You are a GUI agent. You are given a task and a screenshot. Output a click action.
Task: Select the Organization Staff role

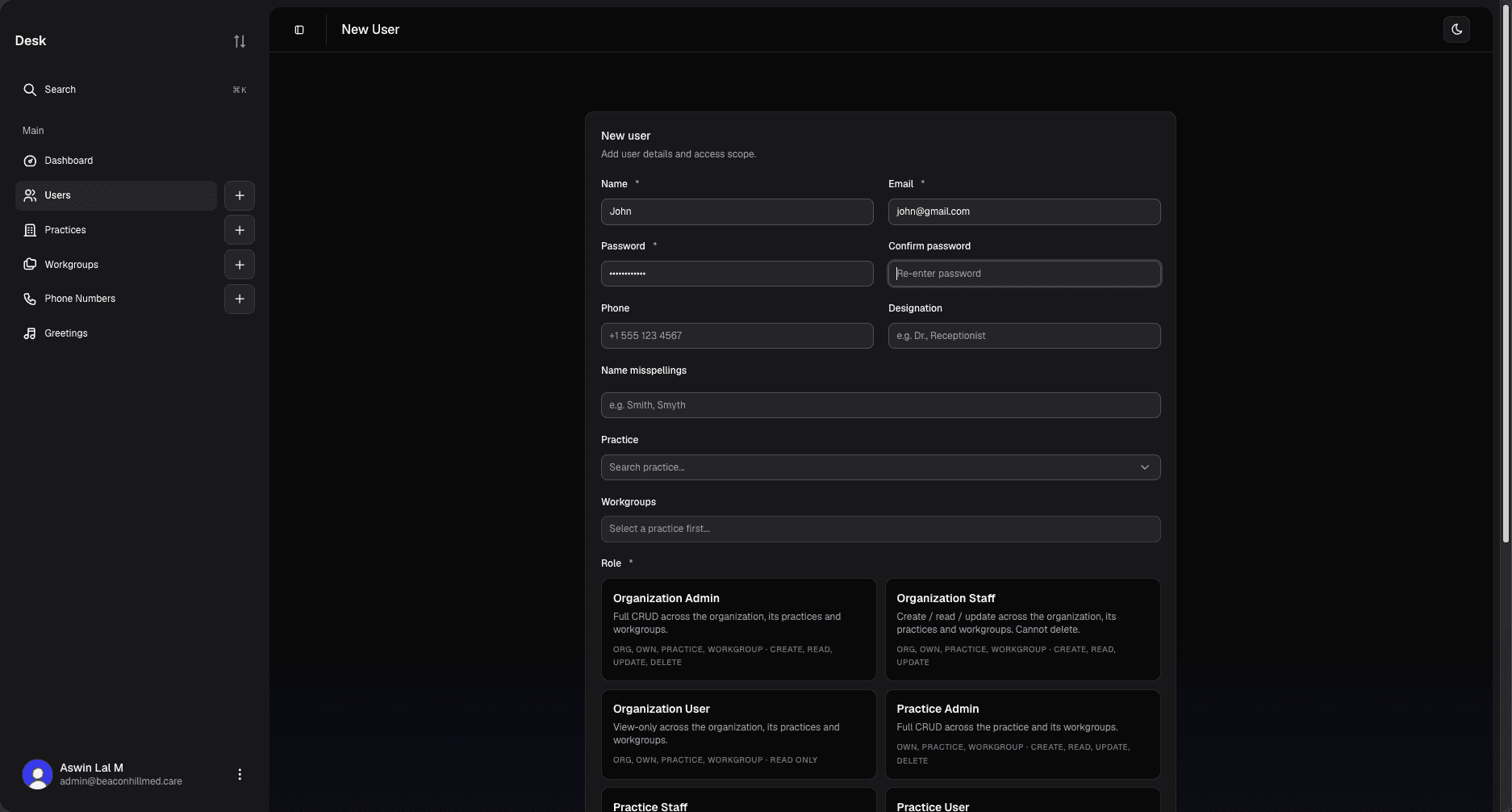1022,630
